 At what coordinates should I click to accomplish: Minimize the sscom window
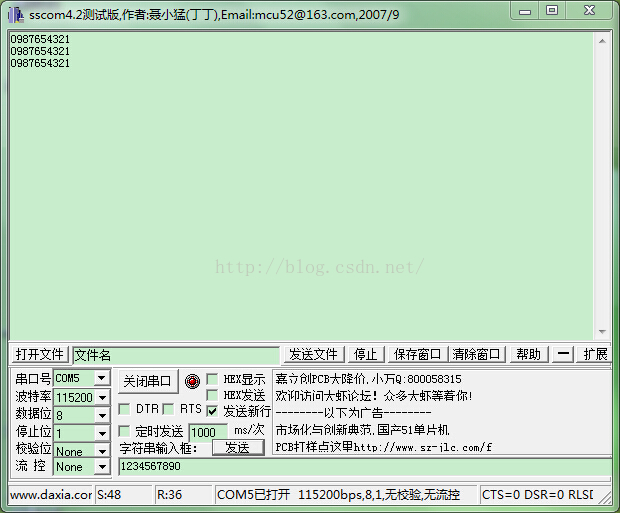525,11
